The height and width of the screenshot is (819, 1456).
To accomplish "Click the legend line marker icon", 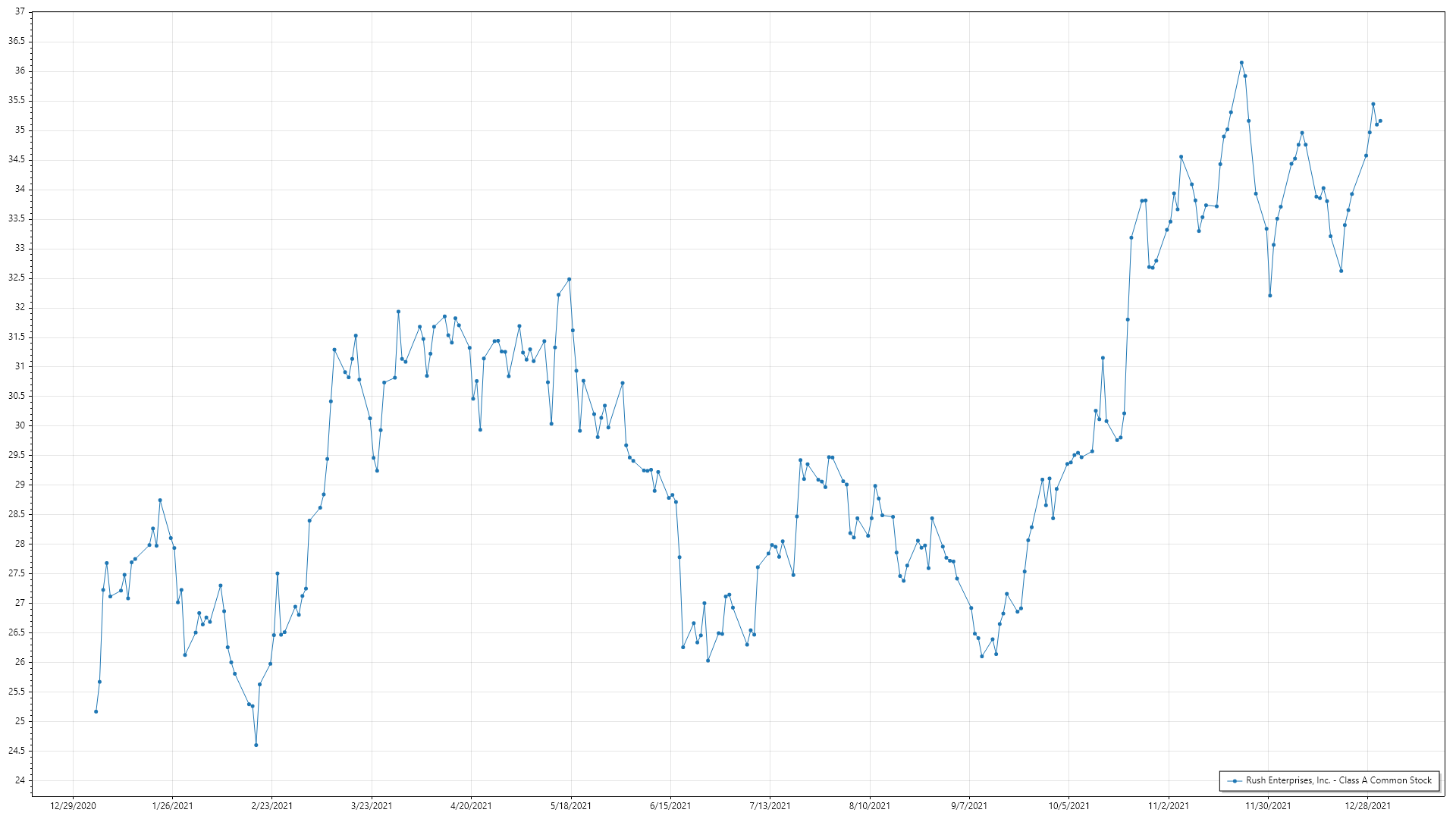I will click(x=1235, y=780).
